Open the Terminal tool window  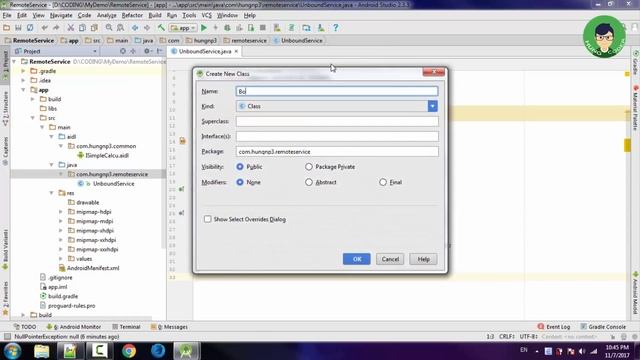(x=126, y=327)
